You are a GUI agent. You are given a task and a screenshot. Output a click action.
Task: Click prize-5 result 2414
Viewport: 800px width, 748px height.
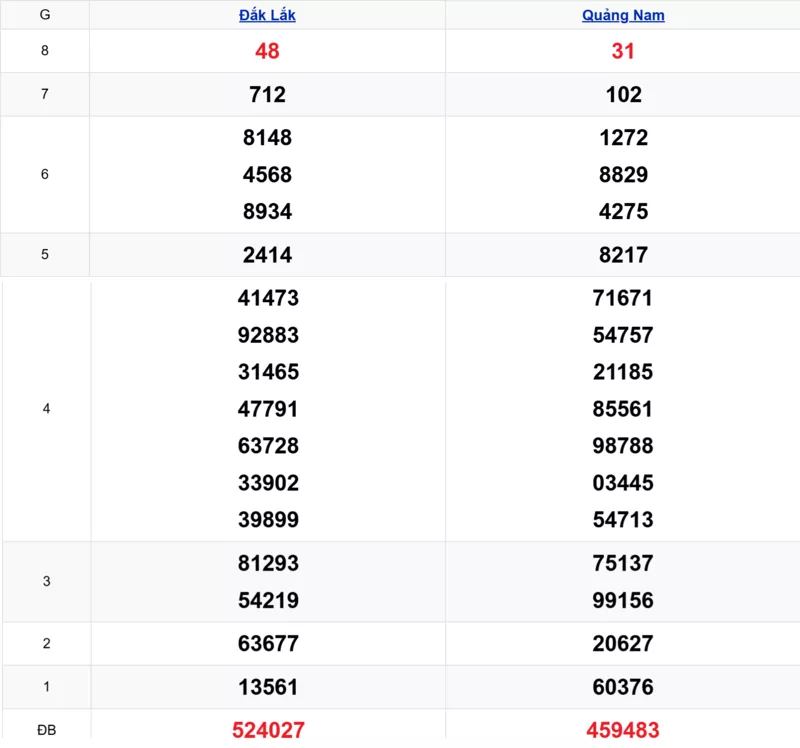pos(267,255)
